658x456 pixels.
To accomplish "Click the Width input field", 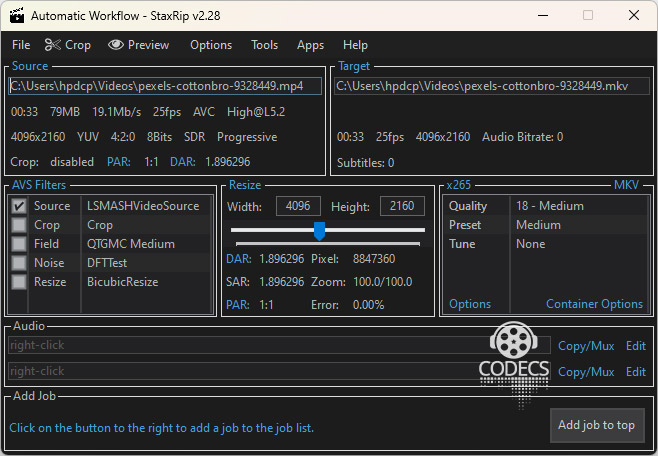I will tap(298, 206).
